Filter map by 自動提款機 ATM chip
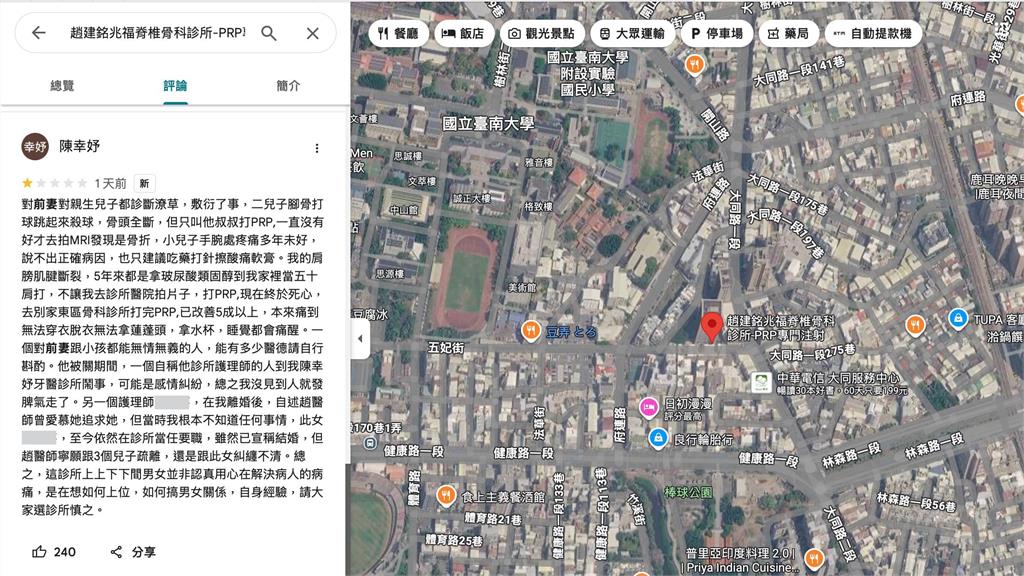The width and height of the screenshot is (1024, 576). coord(873,33)
